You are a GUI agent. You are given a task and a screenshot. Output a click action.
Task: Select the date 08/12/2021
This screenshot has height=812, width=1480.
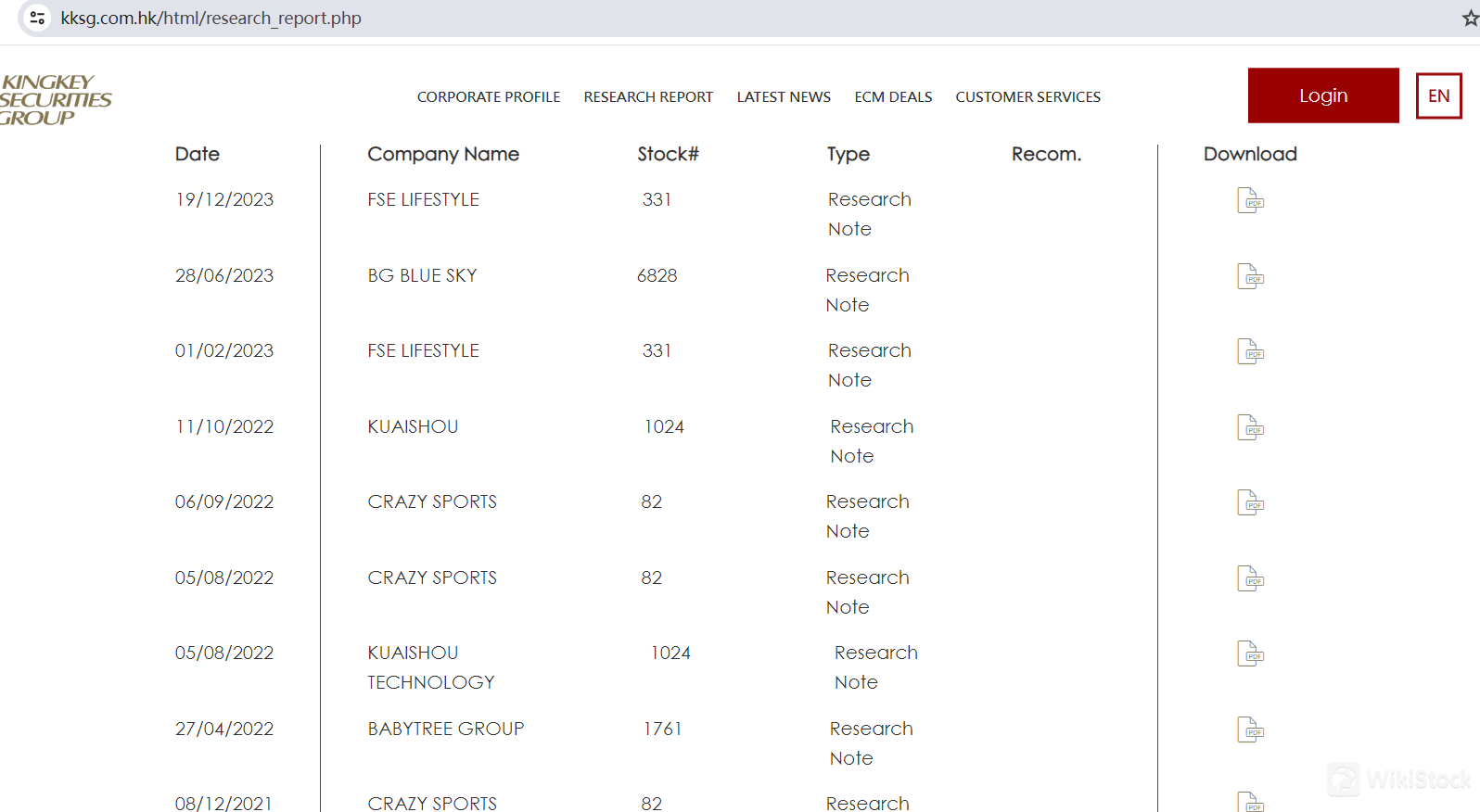(224, 803)
